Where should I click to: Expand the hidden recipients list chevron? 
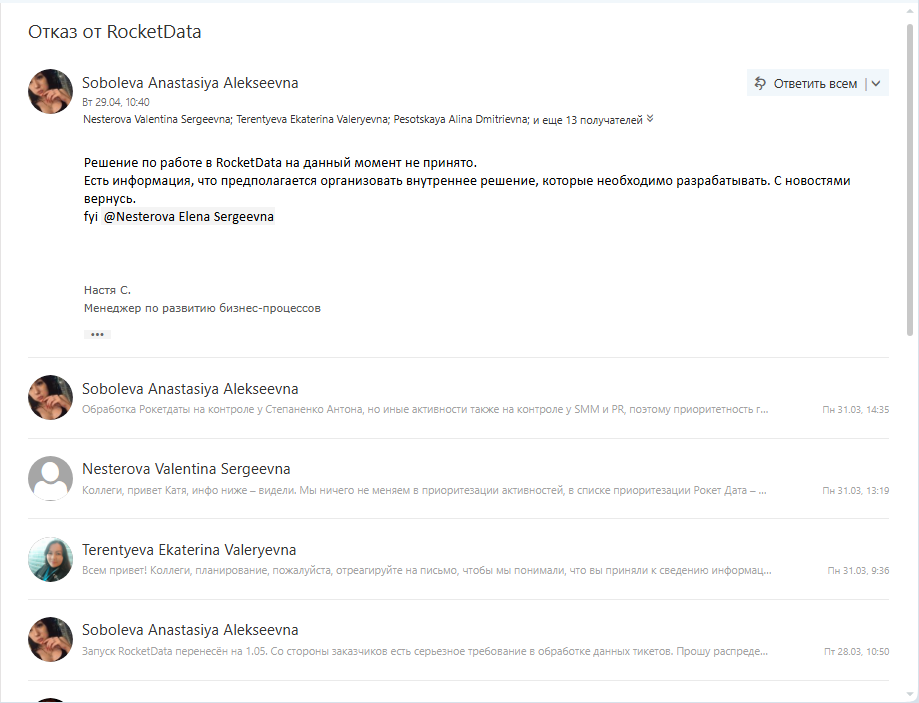650,119
